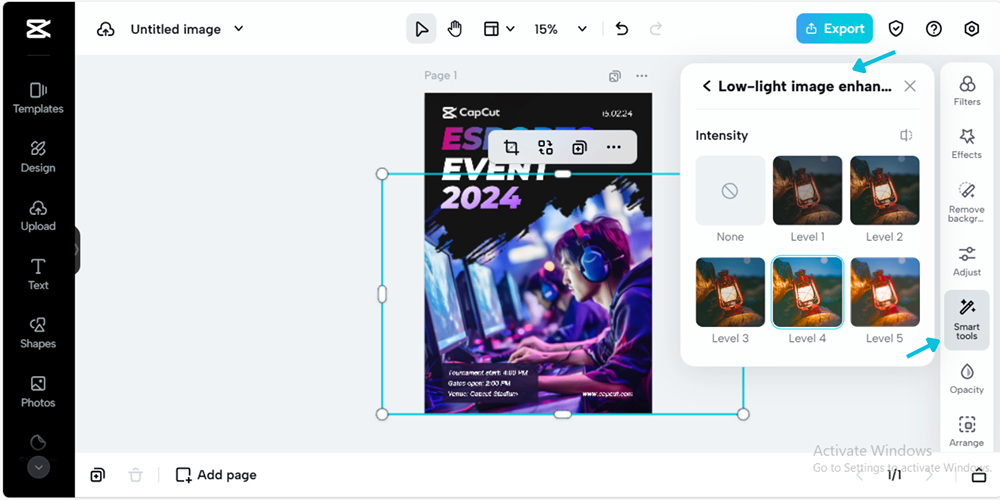Click the Intensity heading text

tap(722, 135)
